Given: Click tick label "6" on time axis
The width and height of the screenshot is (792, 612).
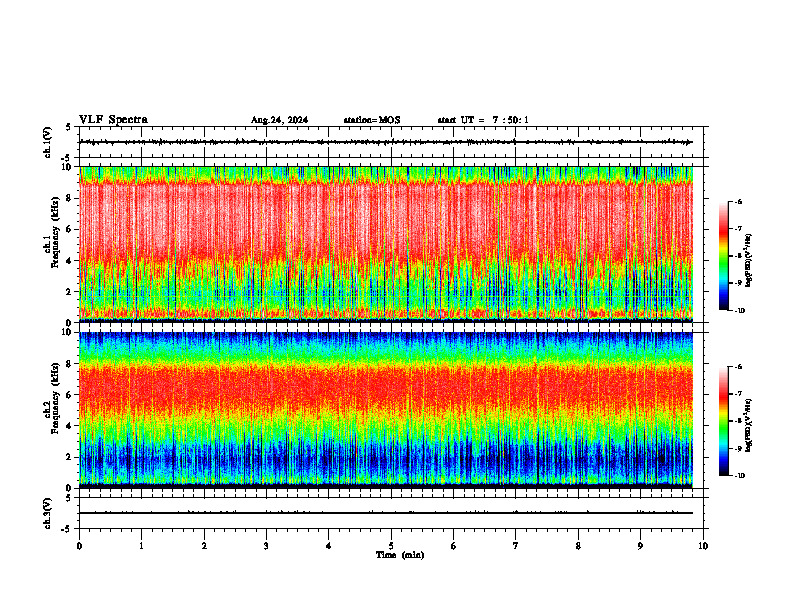Looking at the screenshot, I should point(454,546).
